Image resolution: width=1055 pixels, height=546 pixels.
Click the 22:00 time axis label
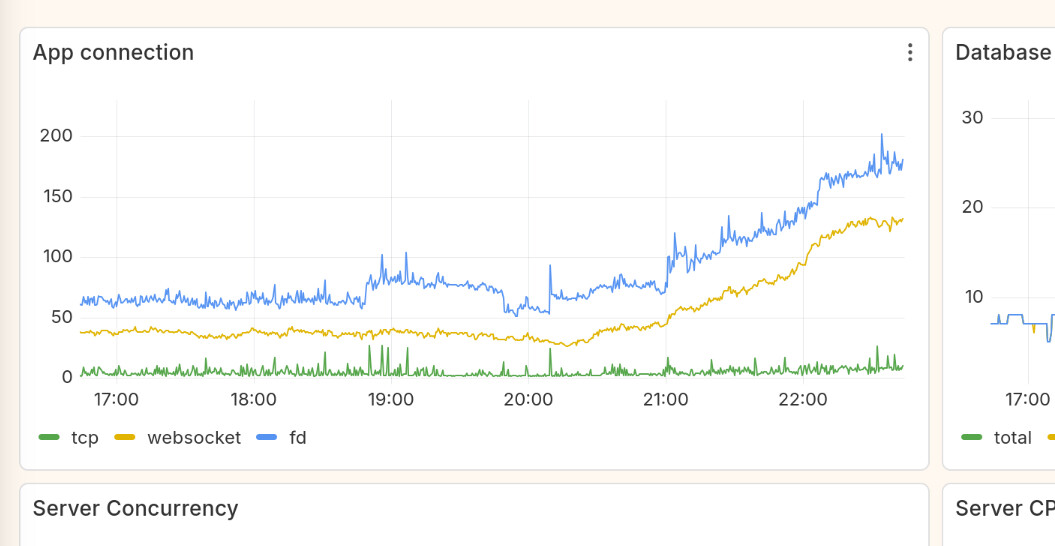(803, 400)
